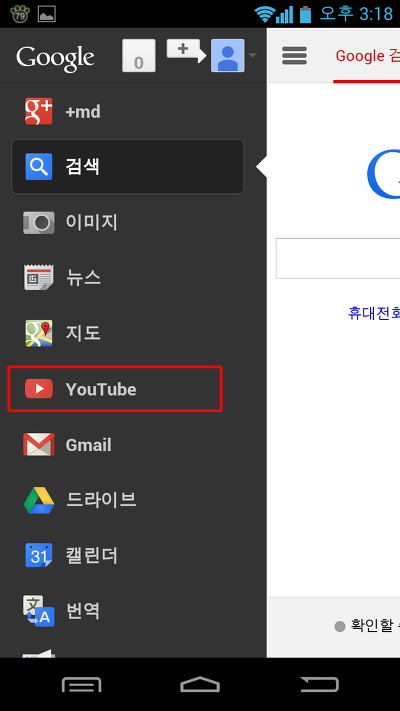
Task: Go to 번역 text label
Action: [x=83, y=611]
